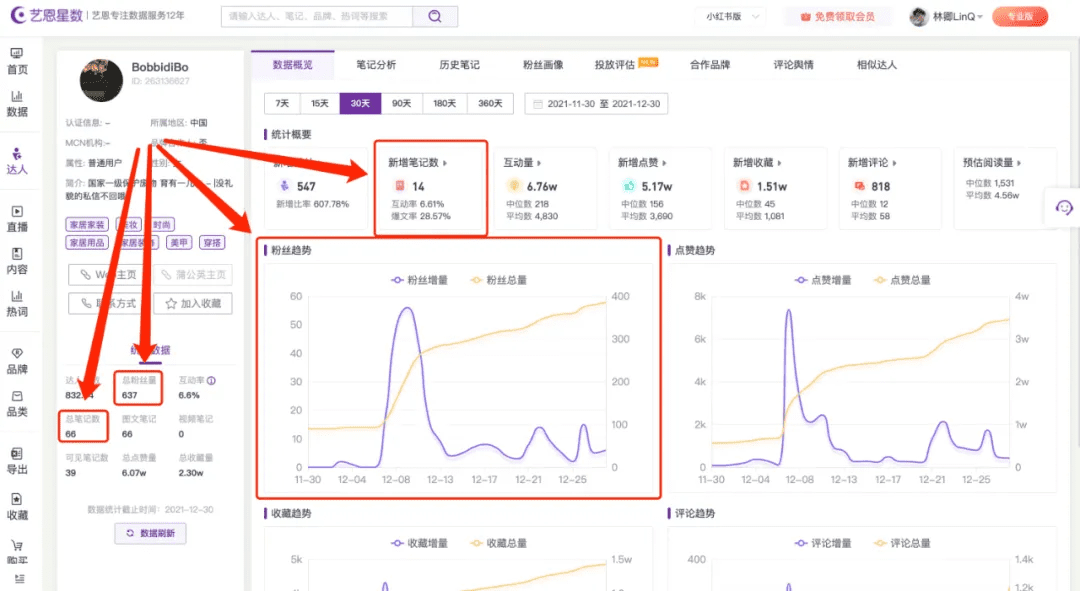Click the search magnifier button
Image resolution: width=1080 pixels, height=591 pixels.
tap(435, 16)
